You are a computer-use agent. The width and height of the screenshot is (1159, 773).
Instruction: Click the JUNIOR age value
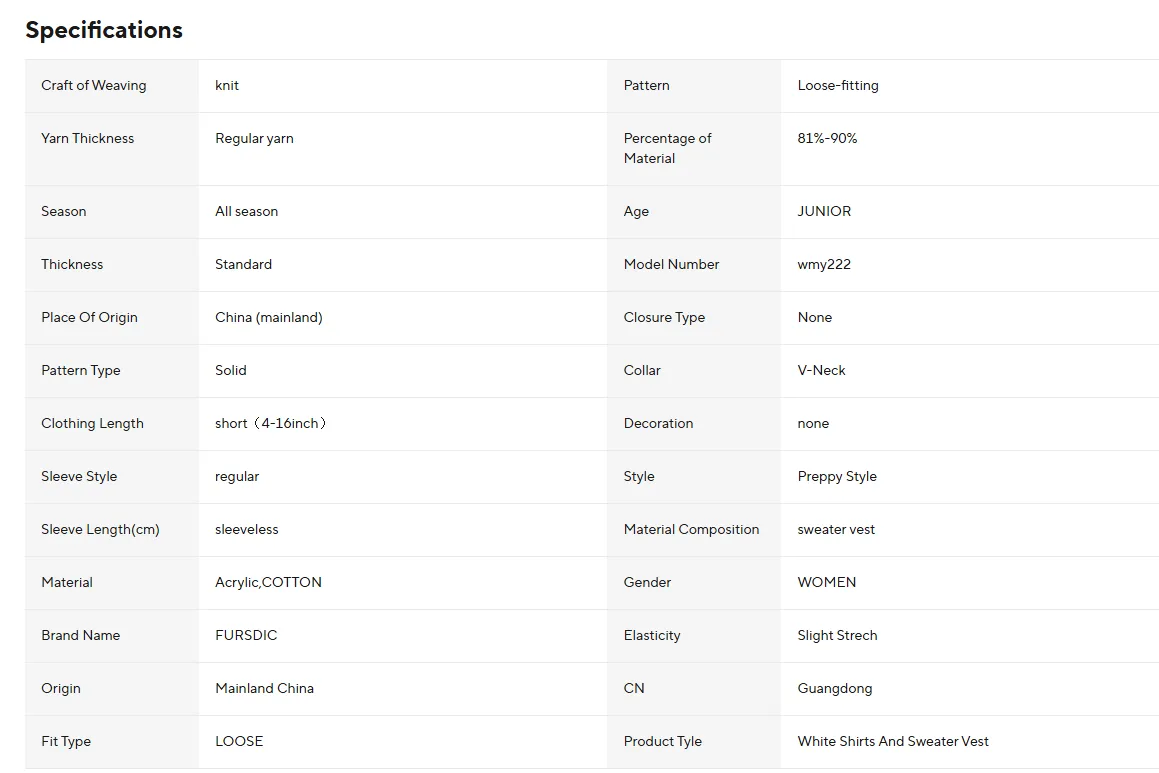pyautogui.click(x=824, y=211)
